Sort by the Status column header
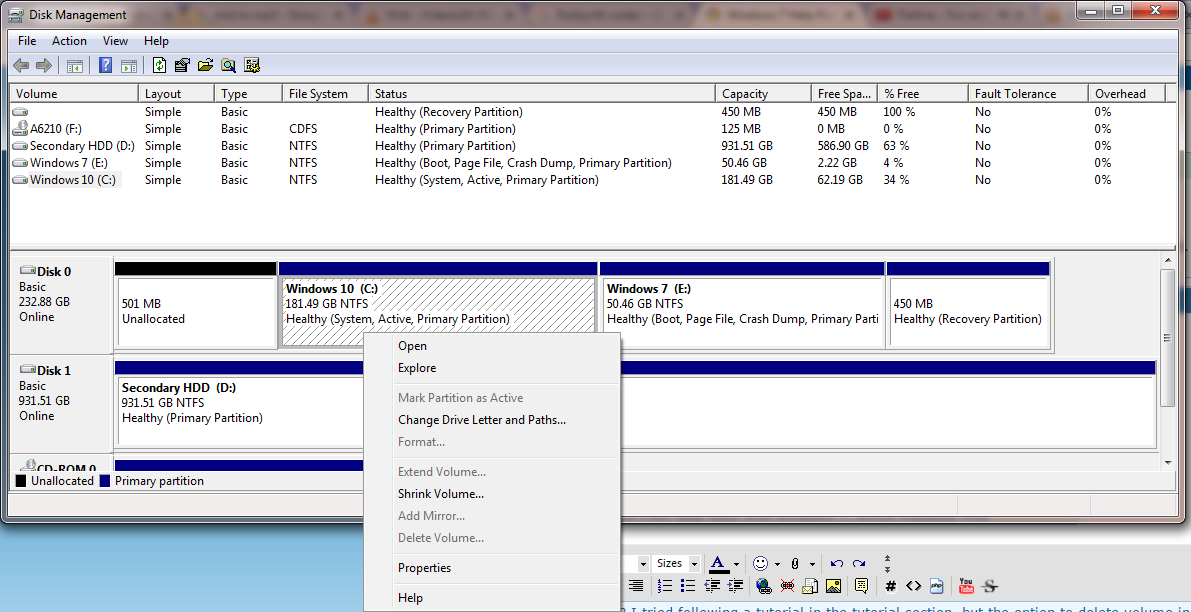Viewport: 1191px width, 612px height. coord(542,94)
